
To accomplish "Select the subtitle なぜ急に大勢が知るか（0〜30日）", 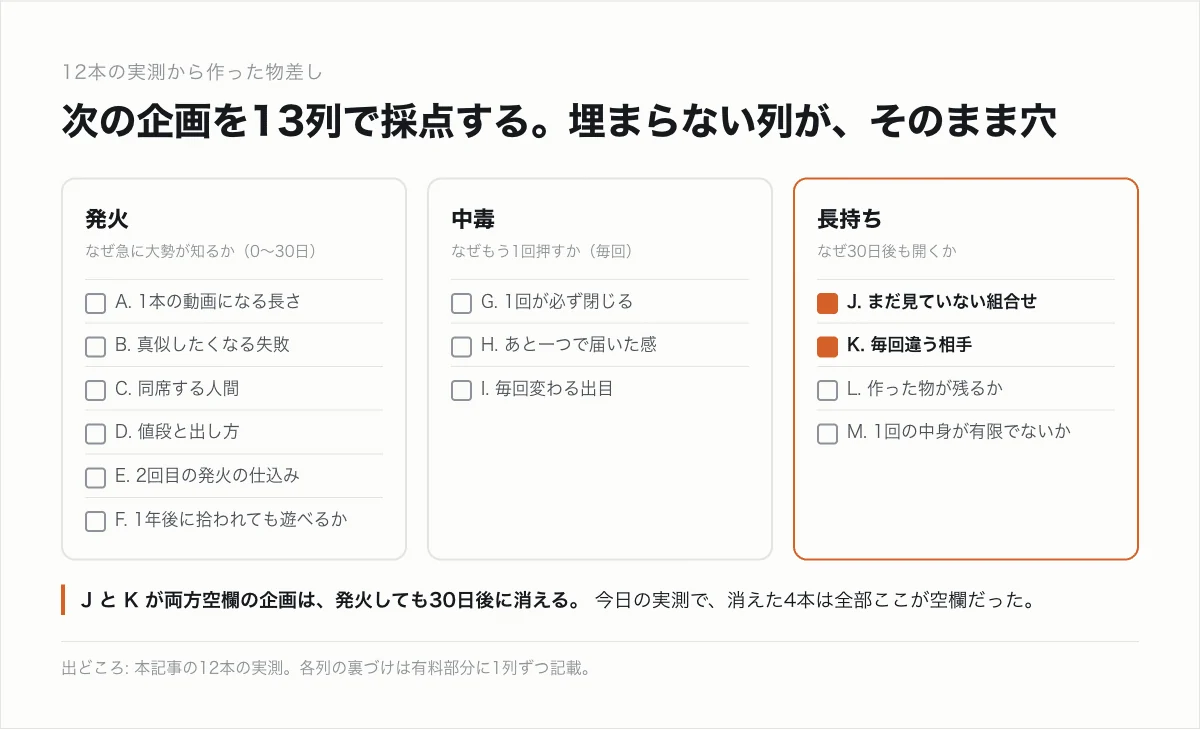I will (x=201, y=251).
